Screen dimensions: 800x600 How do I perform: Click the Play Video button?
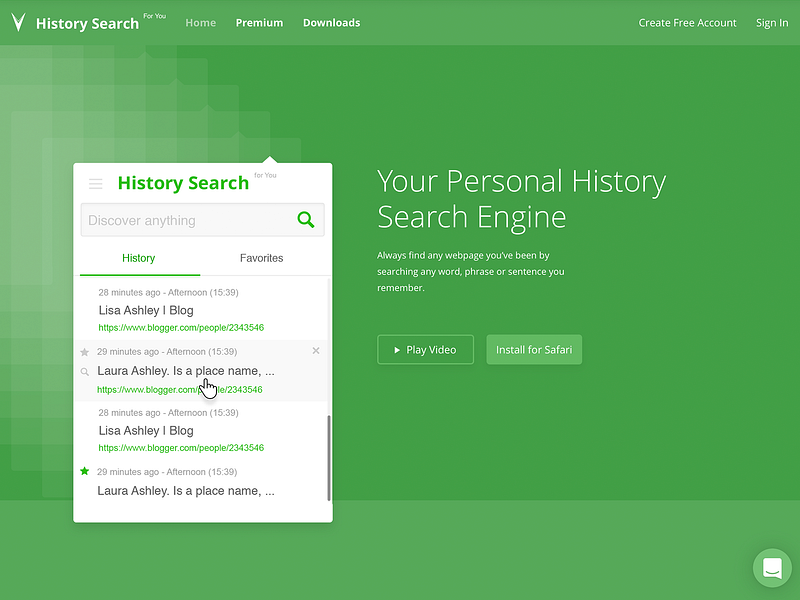[x=425, y=349]
